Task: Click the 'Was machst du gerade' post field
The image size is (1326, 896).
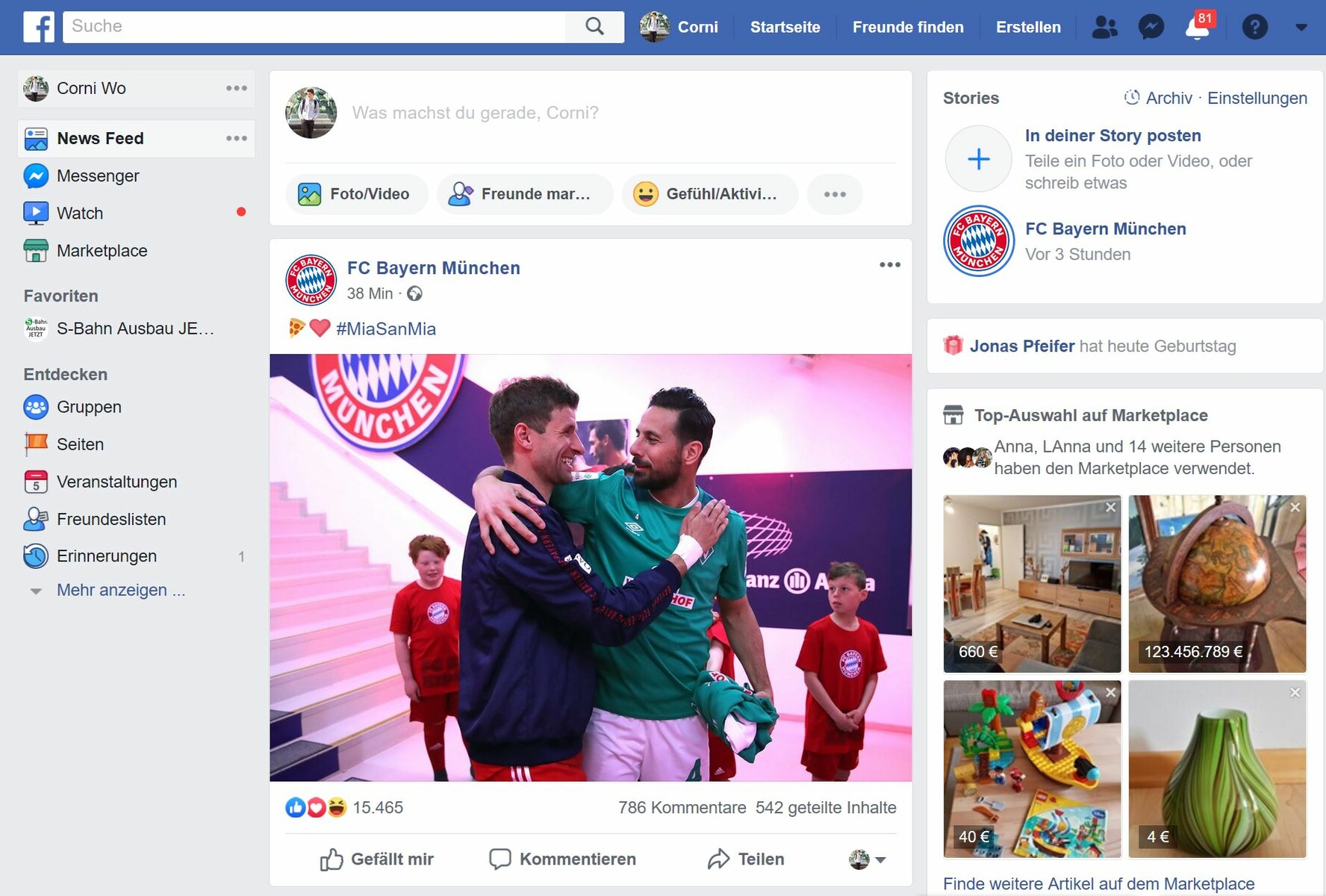Action: pyautogui.click(x=475, y=113)
